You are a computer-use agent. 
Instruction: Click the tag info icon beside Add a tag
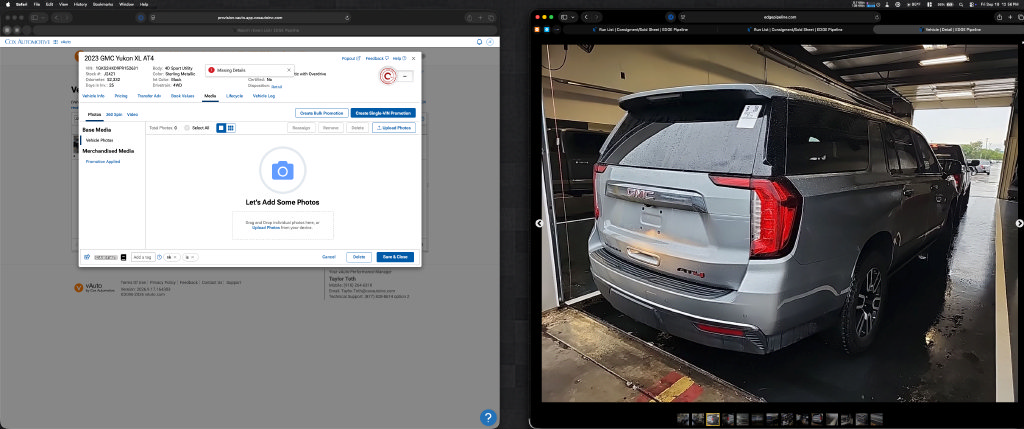159,257
